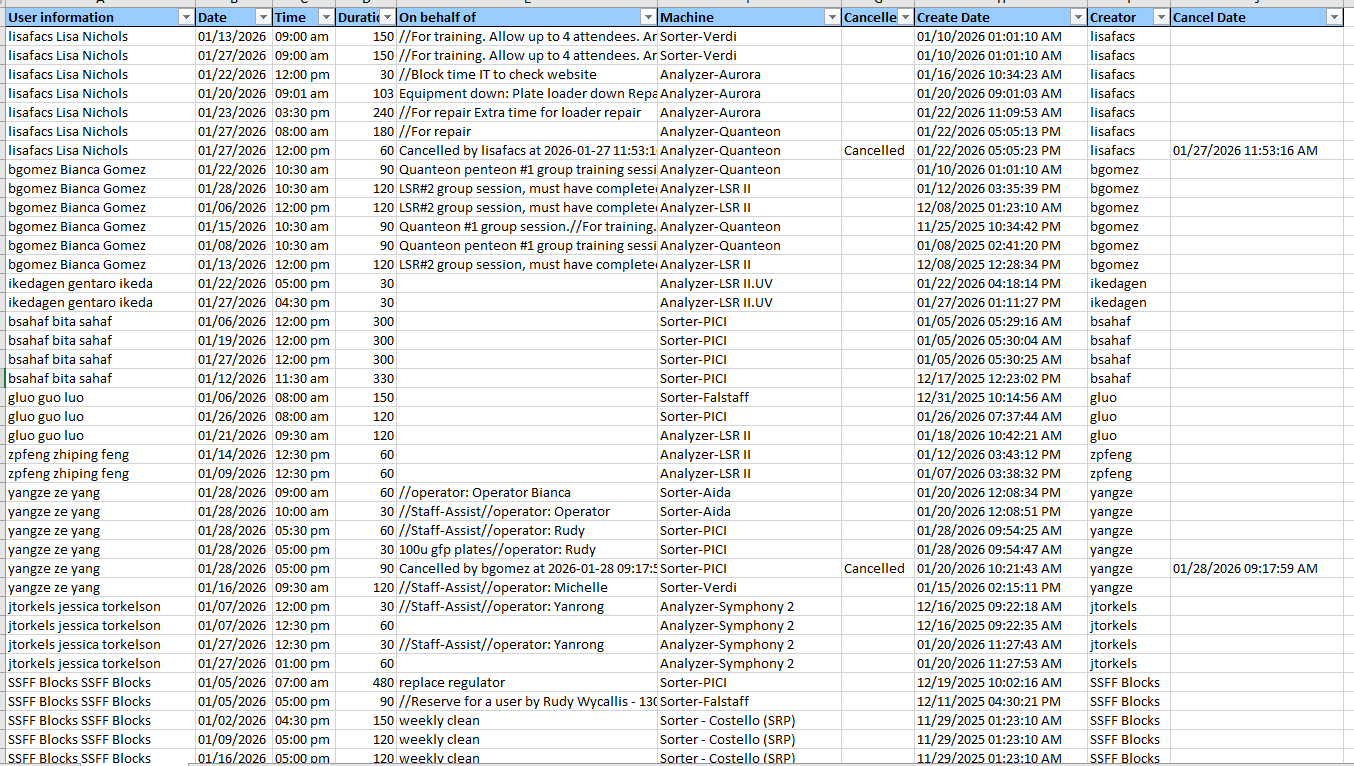Image resolution: width=1354 pixels, height=766 pixels.
Task: Expand the Time column filter arrow
Action: click(325, 17)
